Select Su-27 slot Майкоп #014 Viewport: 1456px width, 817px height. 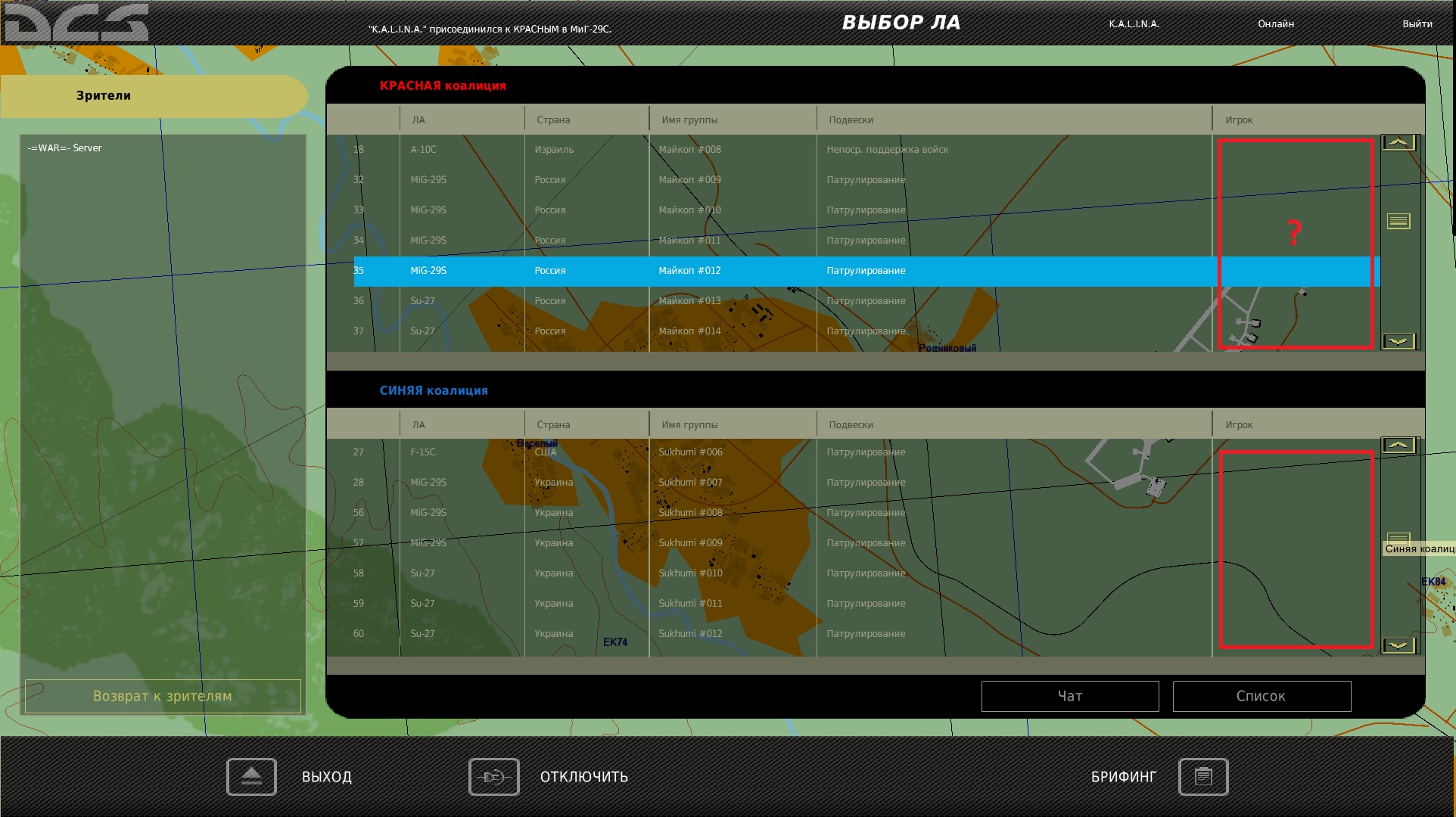(866, 331)
